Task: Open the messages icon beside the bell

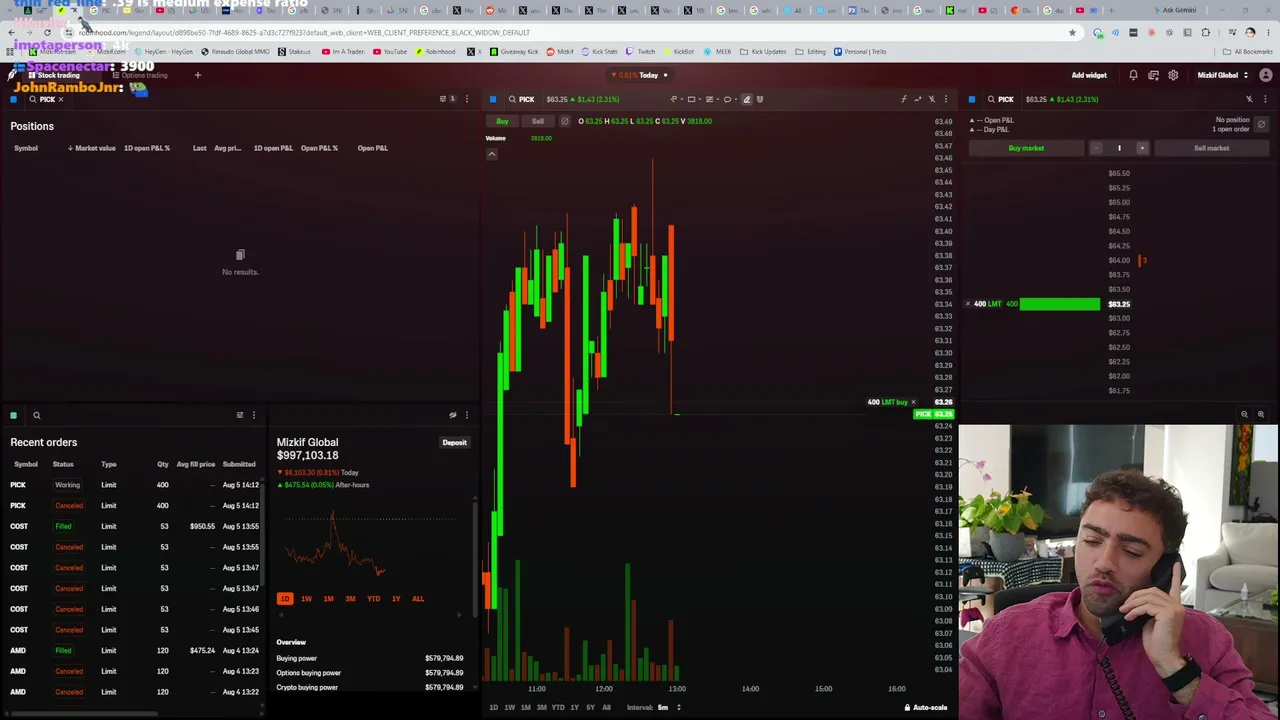Action: [1153, 75]
